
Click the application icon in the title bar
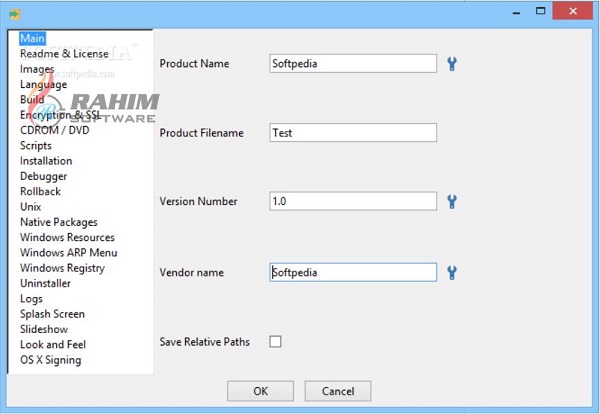pyautogui.click(x=15, y=15)
